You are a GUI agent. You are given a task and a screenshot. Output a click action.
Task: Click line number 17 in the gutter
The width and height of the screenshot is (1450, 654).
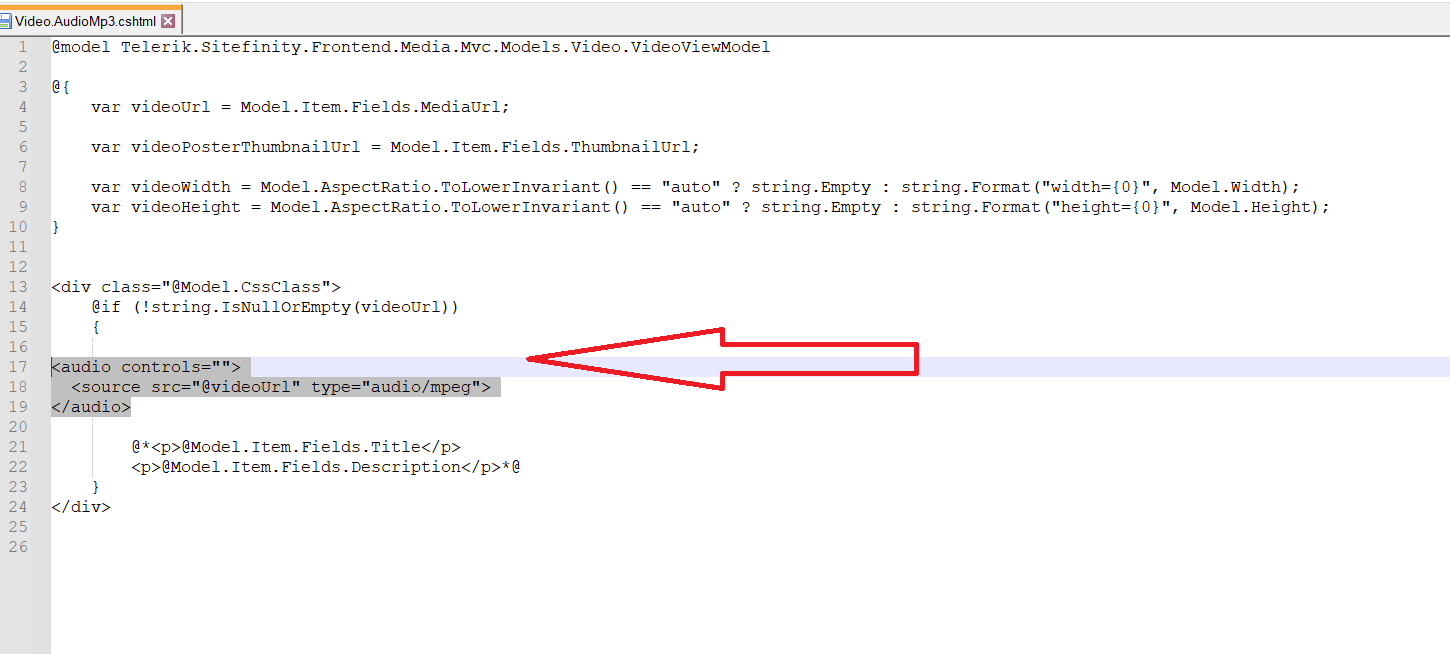[x=18, y=367]
